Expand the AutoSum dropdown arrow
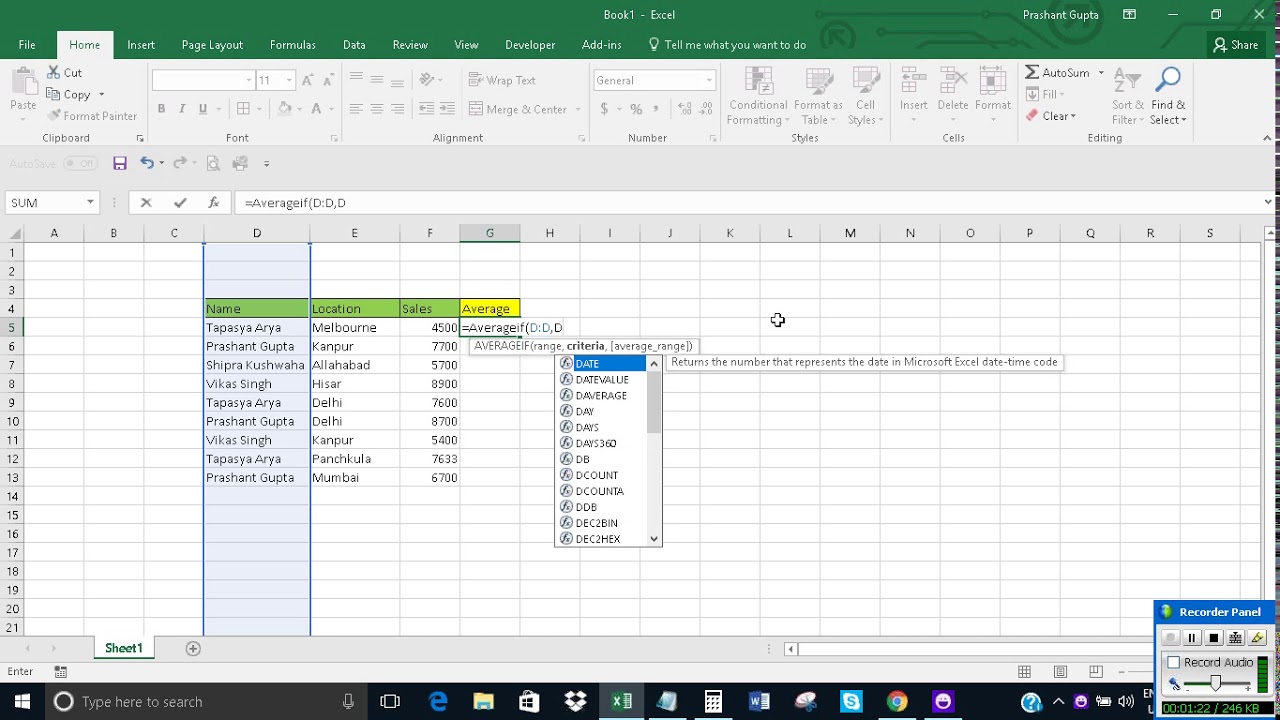This screenshot has height=720, width=1280. [x=1101, y=73]
